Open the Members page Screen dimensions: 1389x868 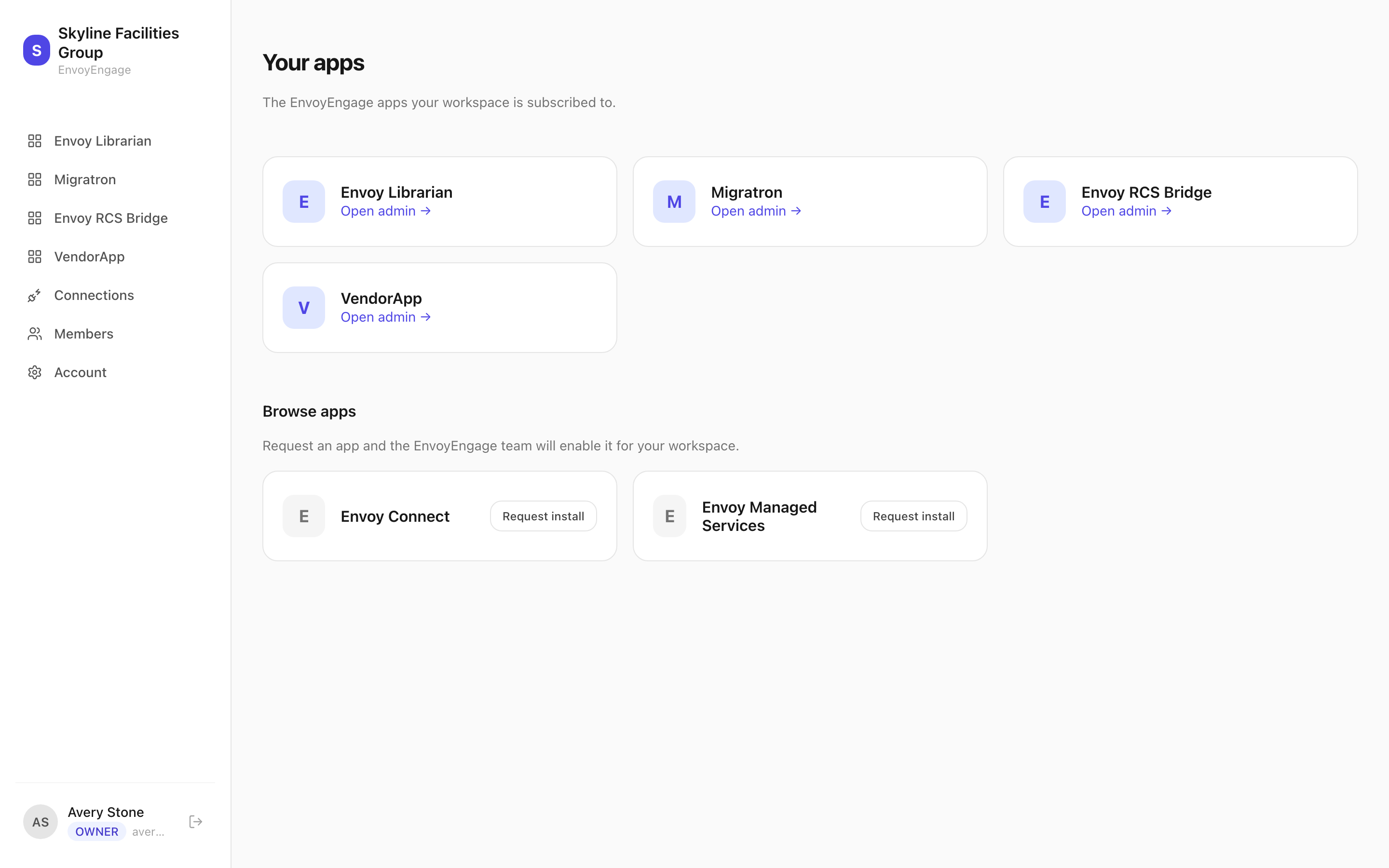(115, 334)
